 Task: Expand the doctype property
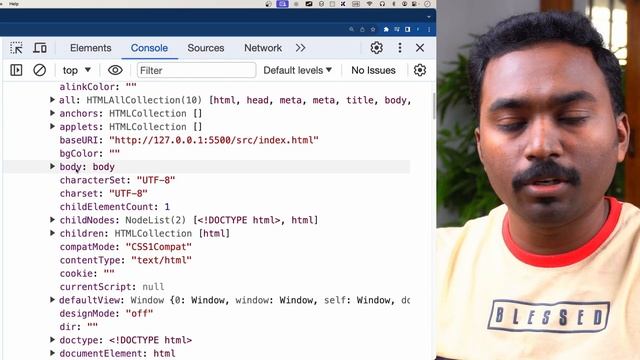point(52,340)
